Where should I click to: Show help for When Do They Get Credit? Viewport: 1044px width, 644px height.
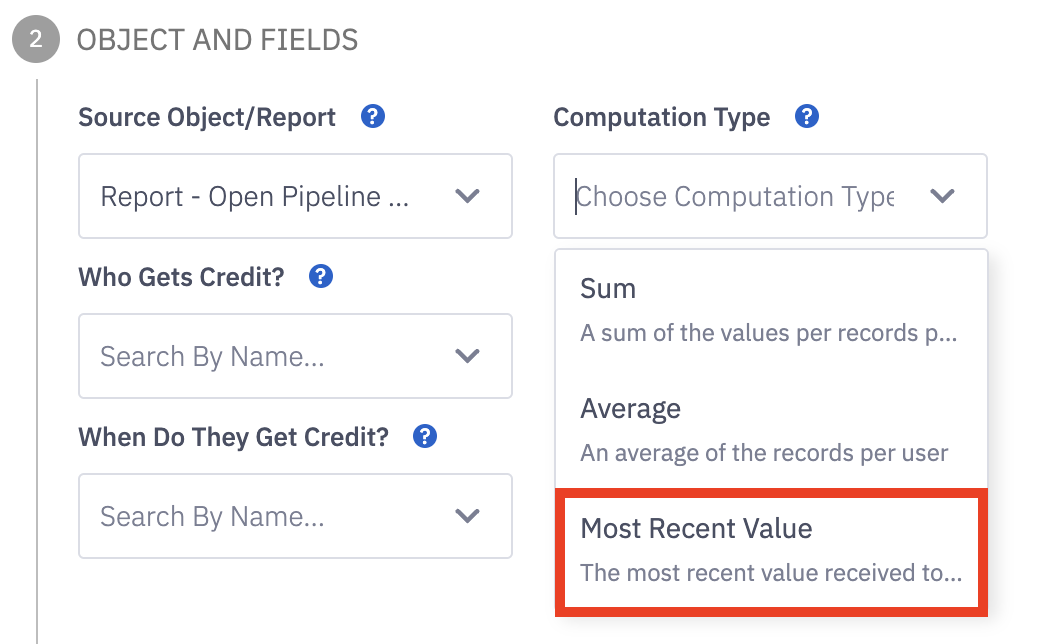[x=425, y=436]
